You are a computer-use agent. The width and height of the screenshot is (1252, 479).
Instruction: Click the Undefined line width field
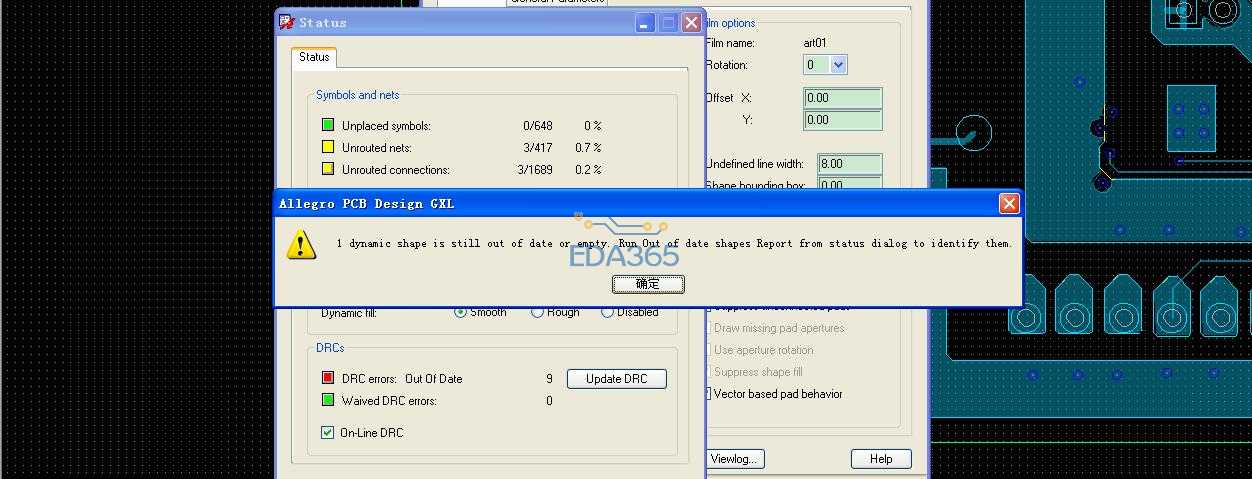click(850, 164)
